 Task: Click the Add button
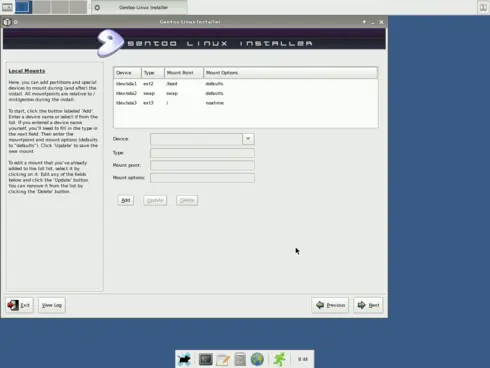click(126, 200)
